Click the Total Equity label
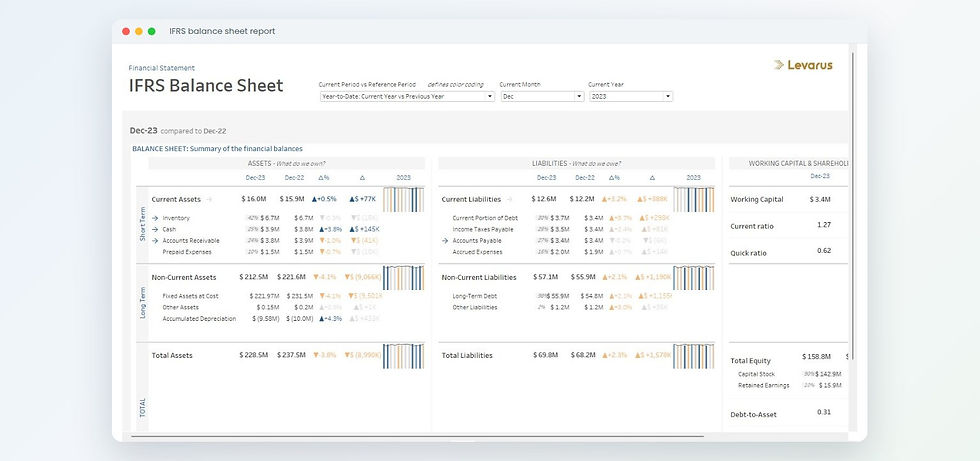 751,361
